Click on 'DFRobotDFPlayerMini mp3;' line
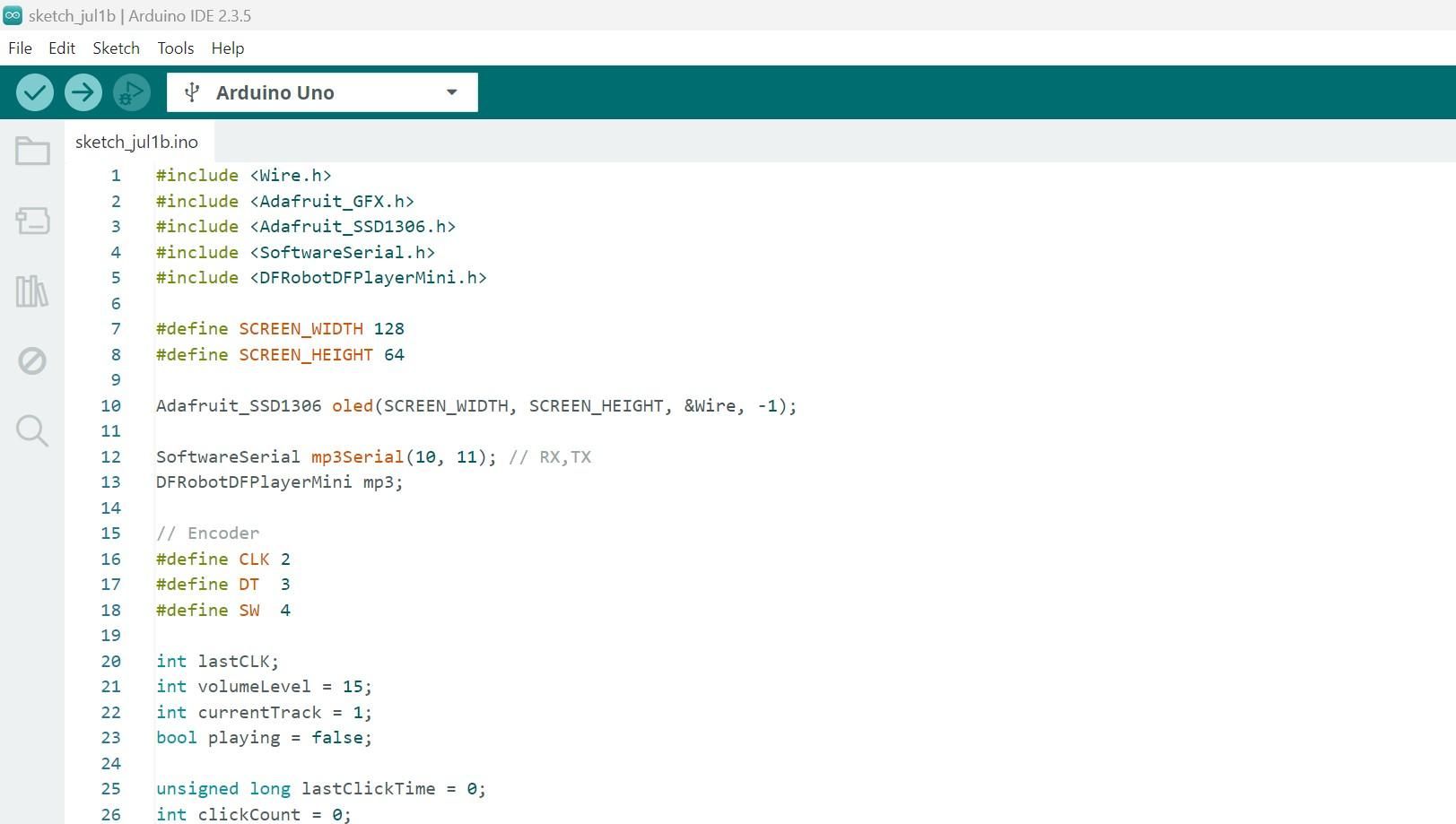The image size is (1456, 824). coord(280,481)
